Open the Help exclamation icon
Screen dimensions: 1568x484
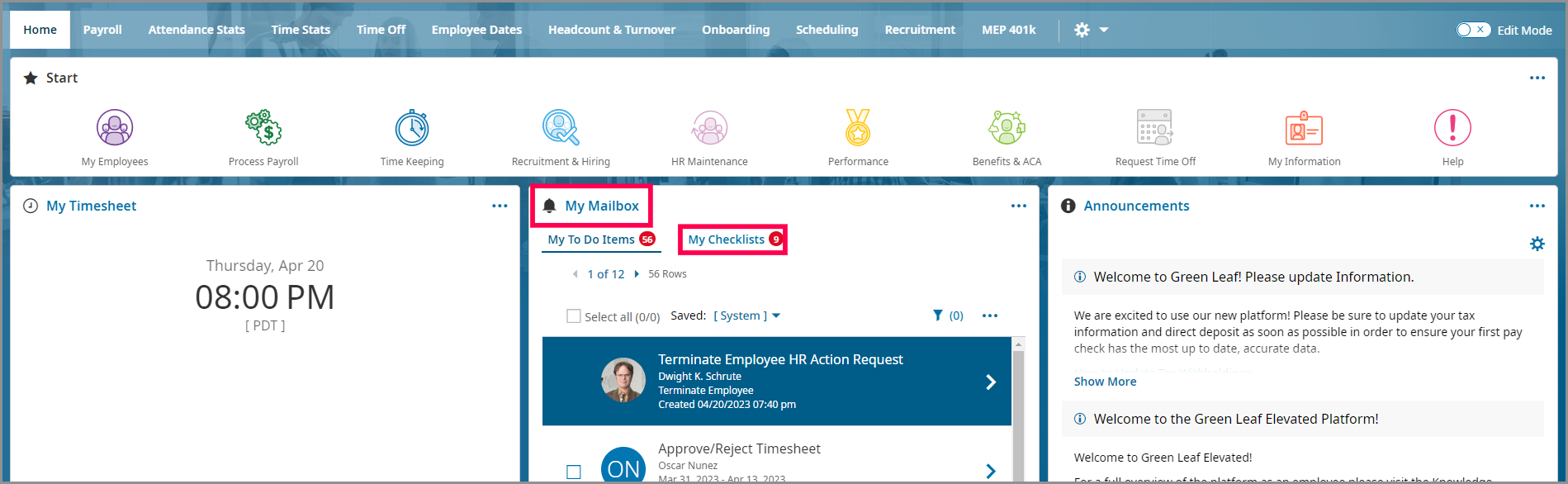coord(1452,127)
